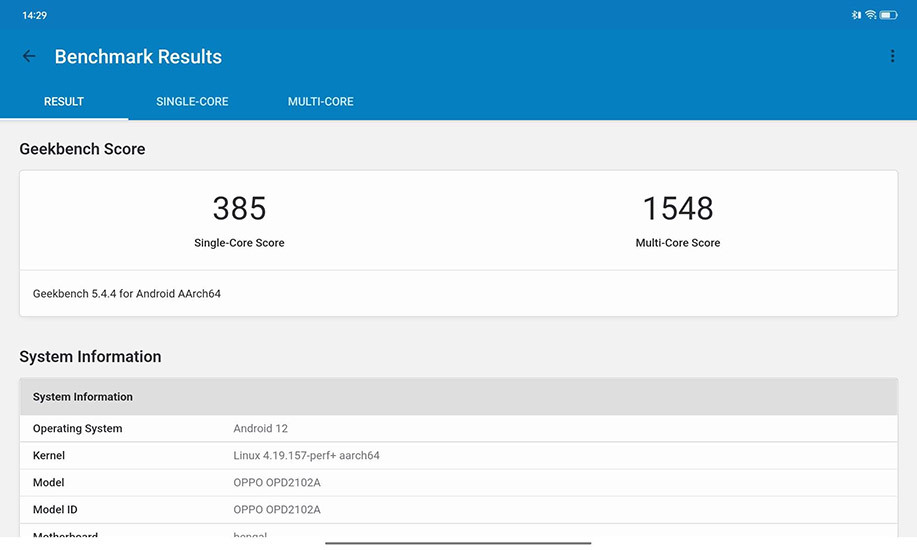
Task: Tap the Wi-Fi status icon
Action: click(871, 15)
